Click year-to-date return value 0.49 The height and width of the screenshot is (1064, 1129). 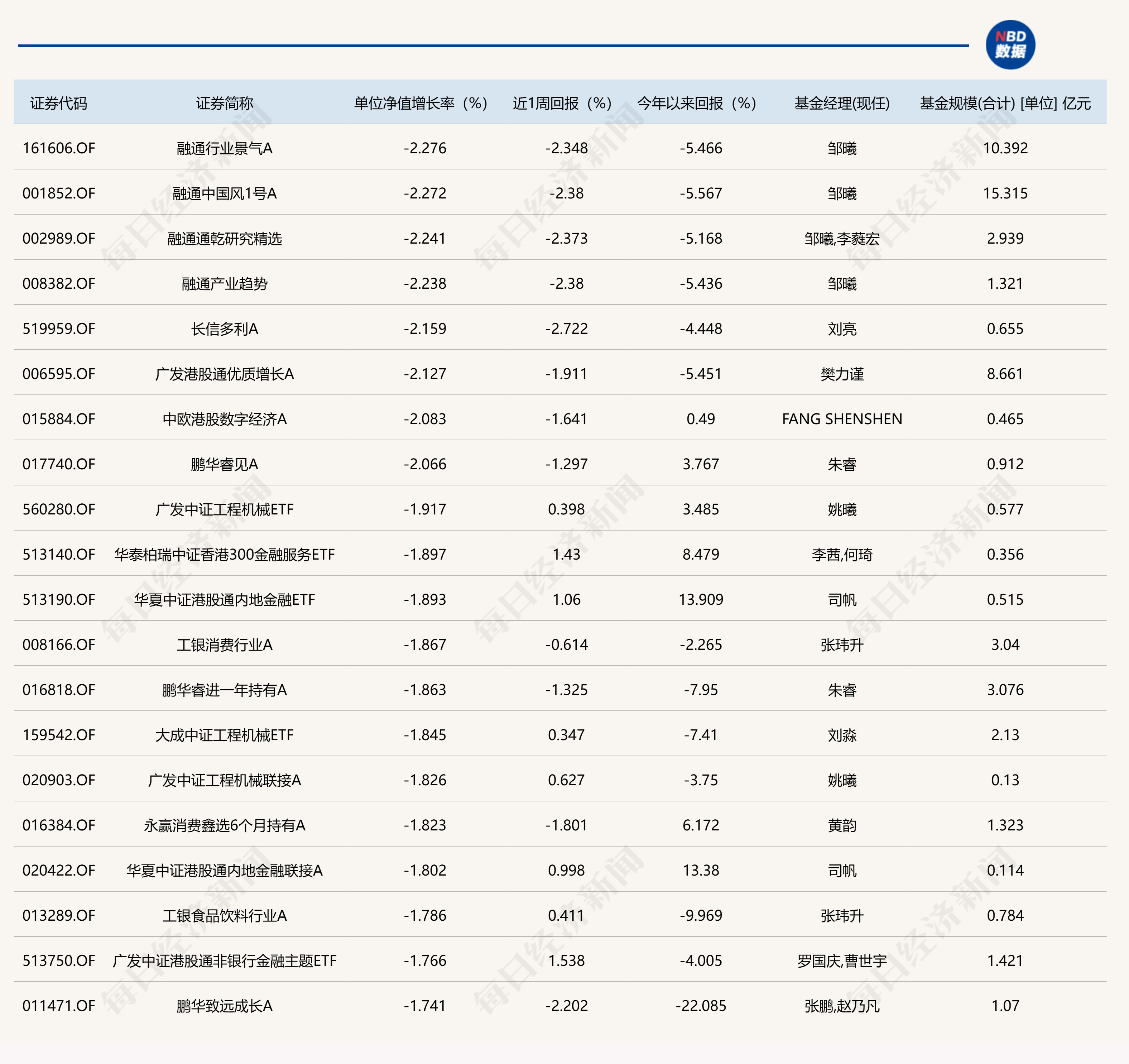click(x=701, y=419)
